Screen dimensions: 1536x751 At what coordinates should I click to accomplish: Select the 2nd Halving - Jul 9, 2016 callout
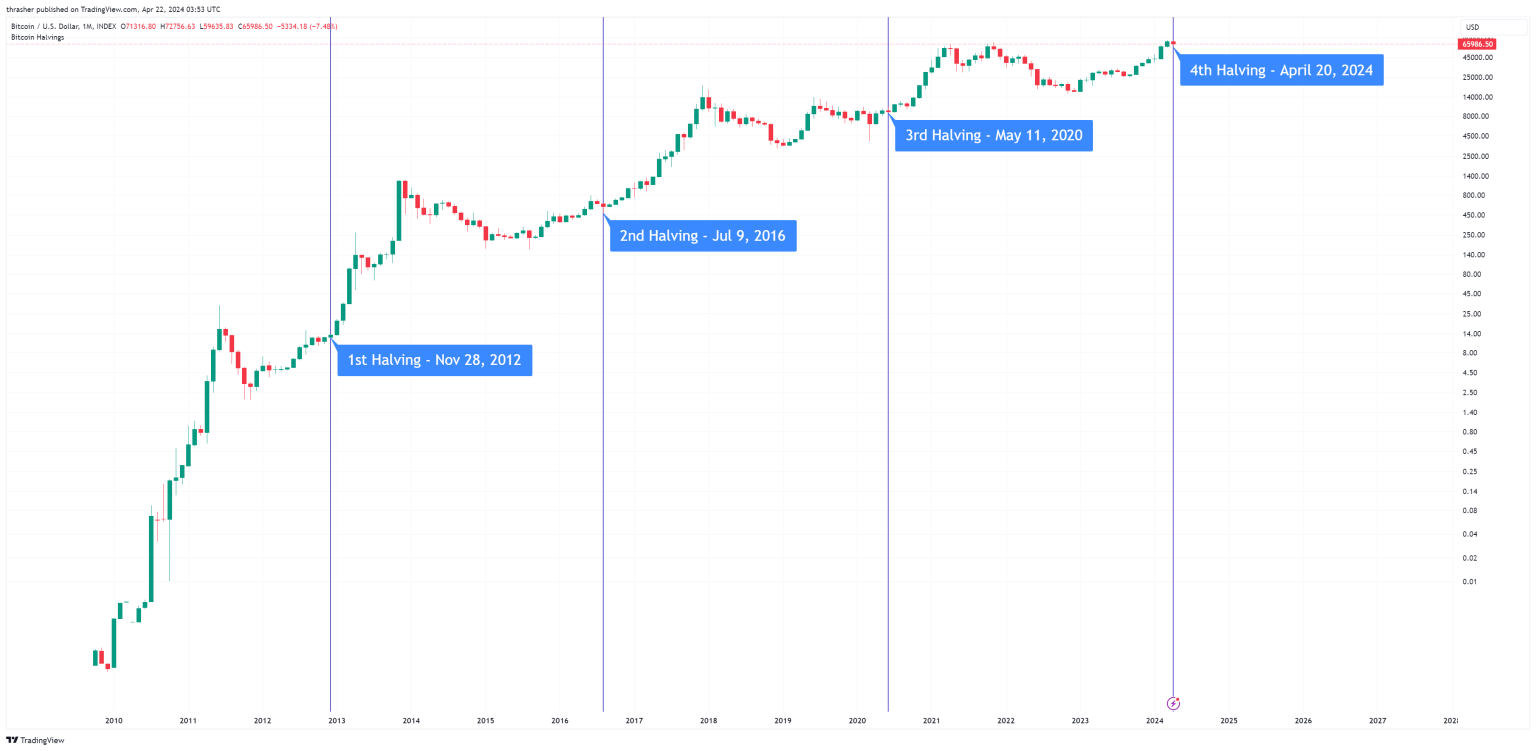(702, 236)
